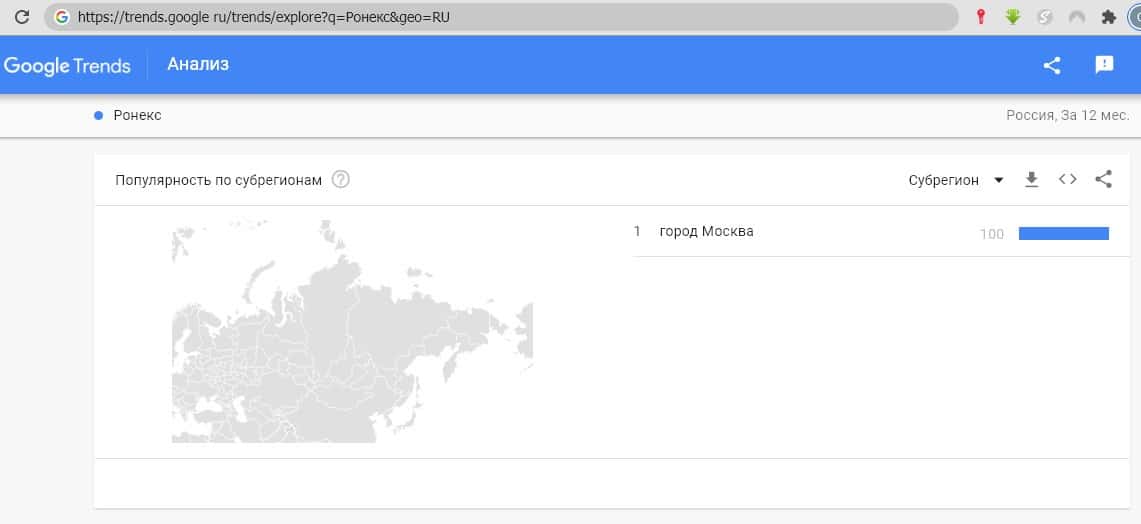Viewport: 1141px width, 524px height.
Task: Click the gray S extension icon
Action: click(x=1045, y=17)
